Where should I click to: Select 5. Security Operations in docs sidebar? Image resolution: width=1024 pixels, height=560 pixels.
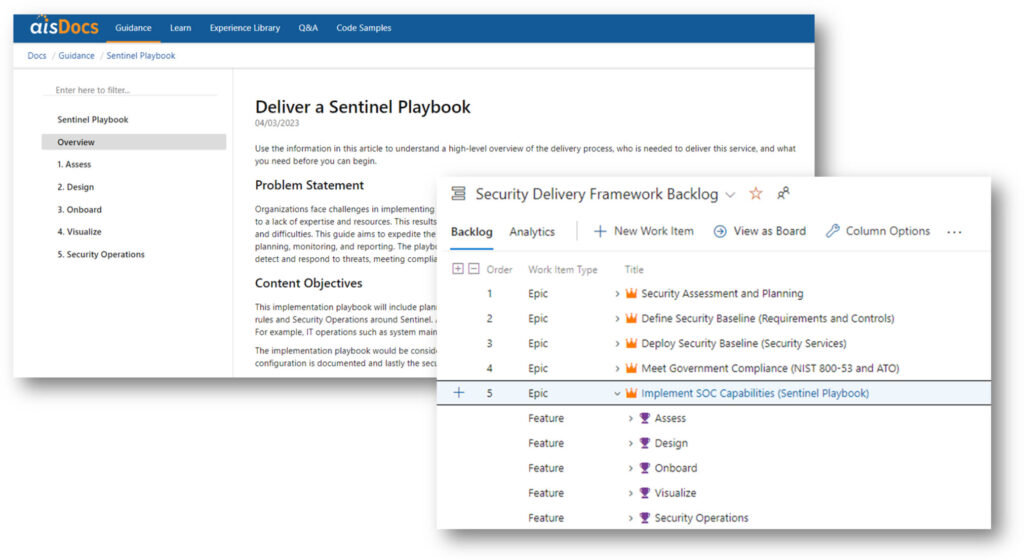[101, 255]
